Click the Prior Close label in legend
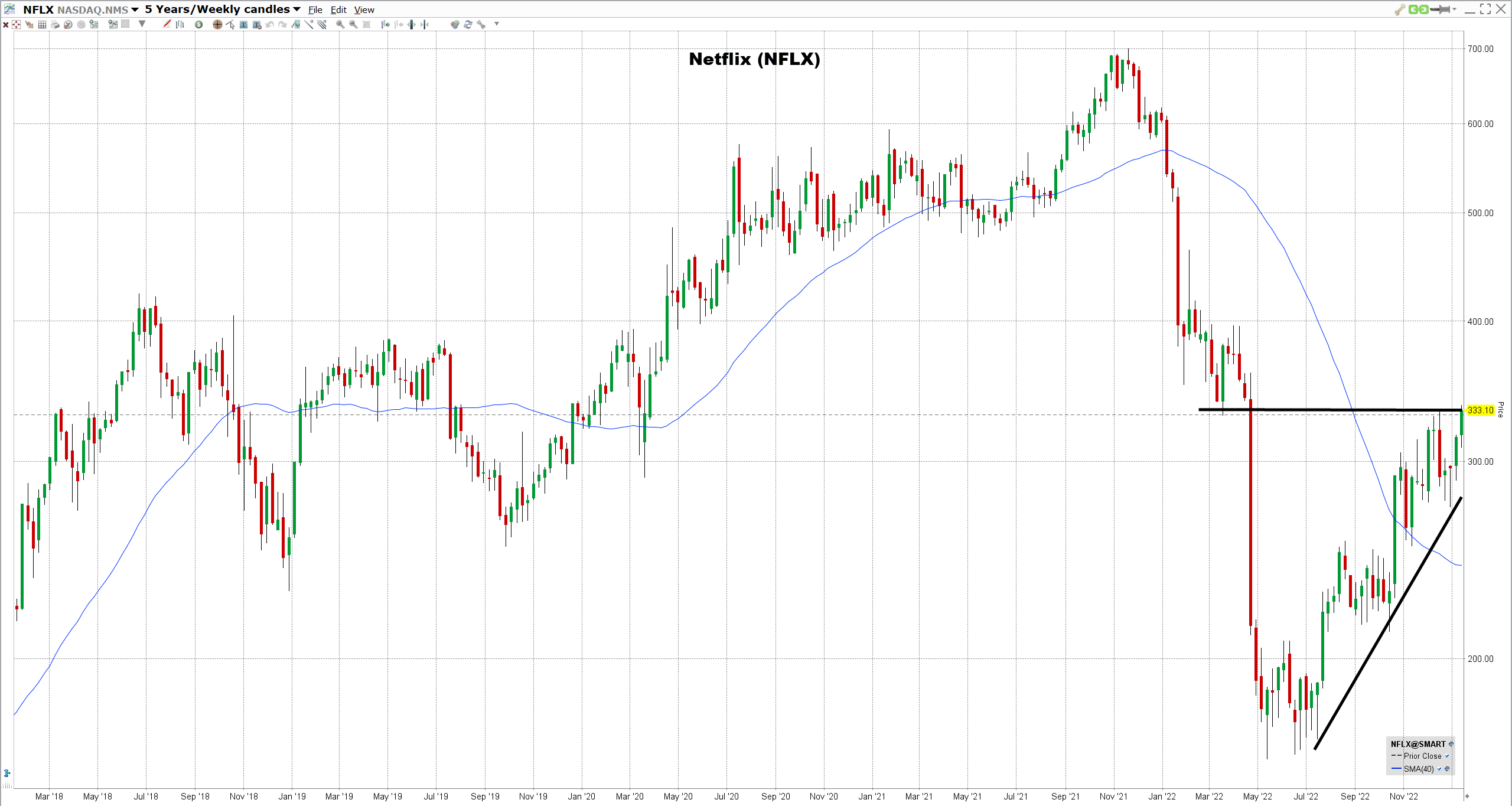The height and width of the screenshot is (806, 1512). [x=1423, y=756]
